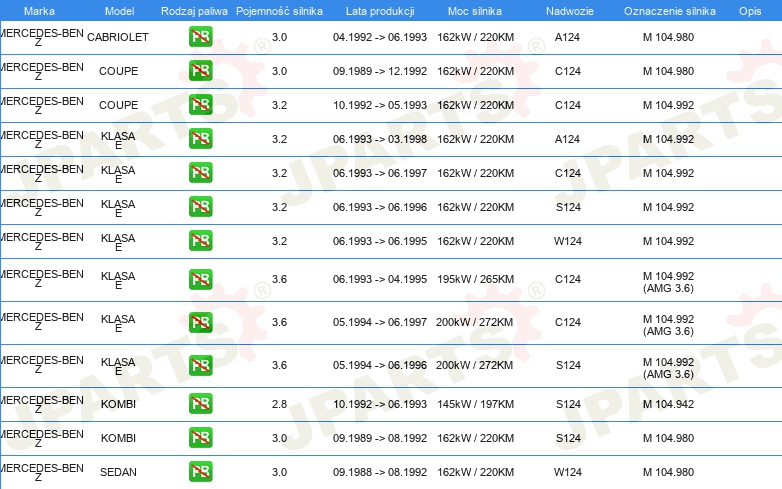782x489 pixels.
Task: Click fuel icon in the 06.1993 -> 03.1998 row
Action: click(200, 139)
